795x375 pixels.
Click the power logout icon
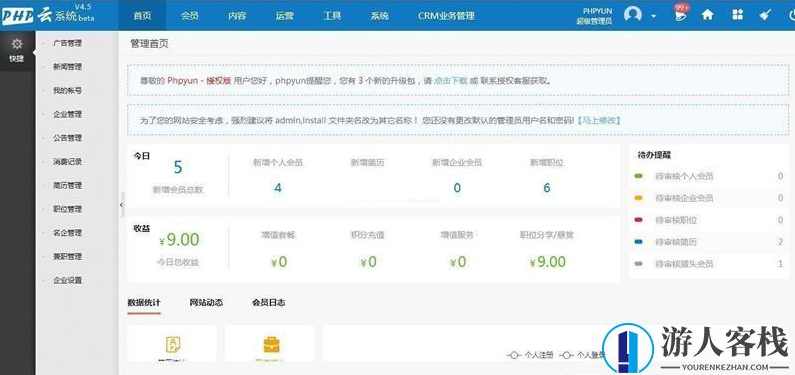tap(791, 15)
